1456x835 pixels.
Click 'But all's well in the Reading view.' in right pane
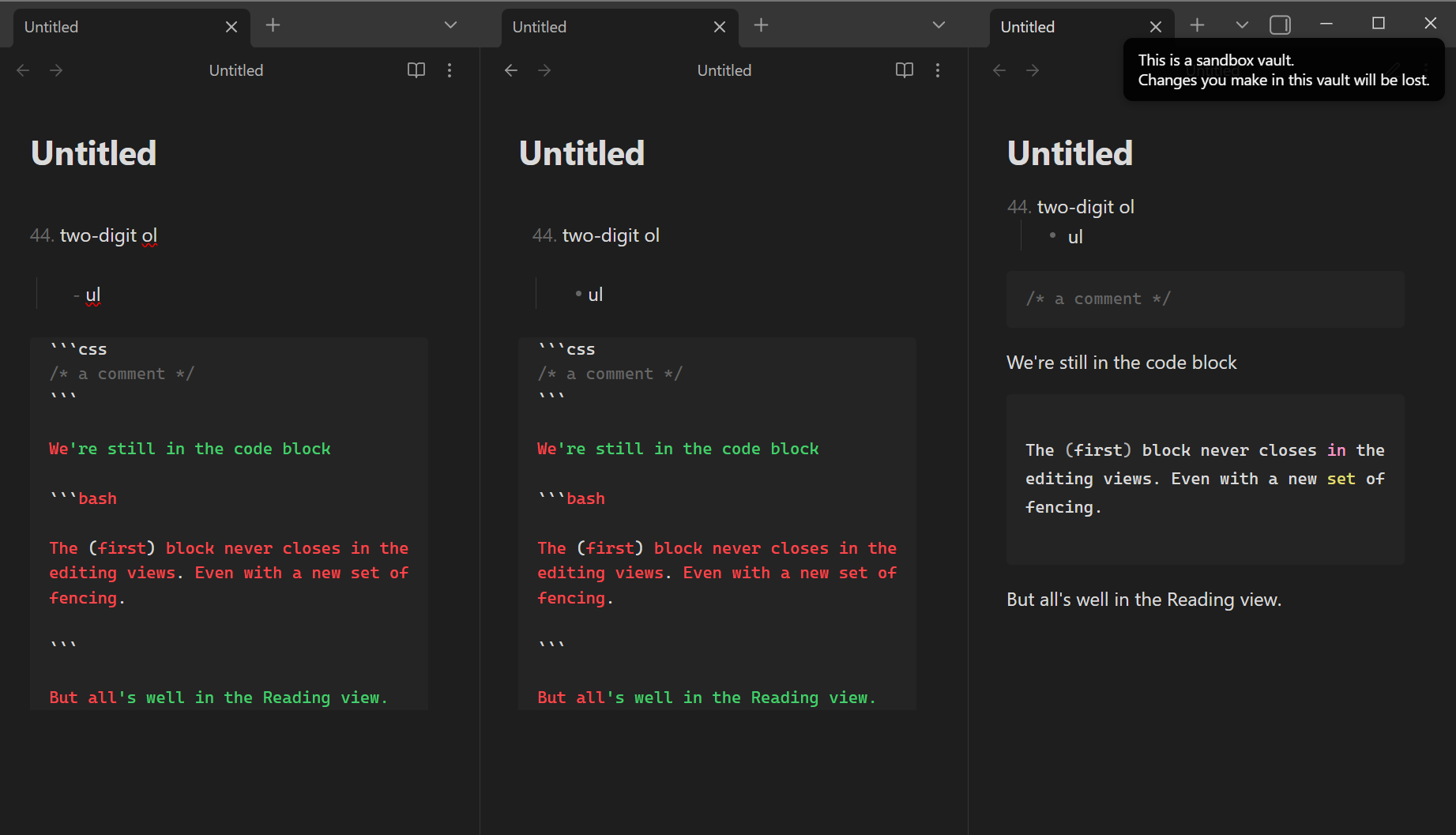(x=1144, y=600)
